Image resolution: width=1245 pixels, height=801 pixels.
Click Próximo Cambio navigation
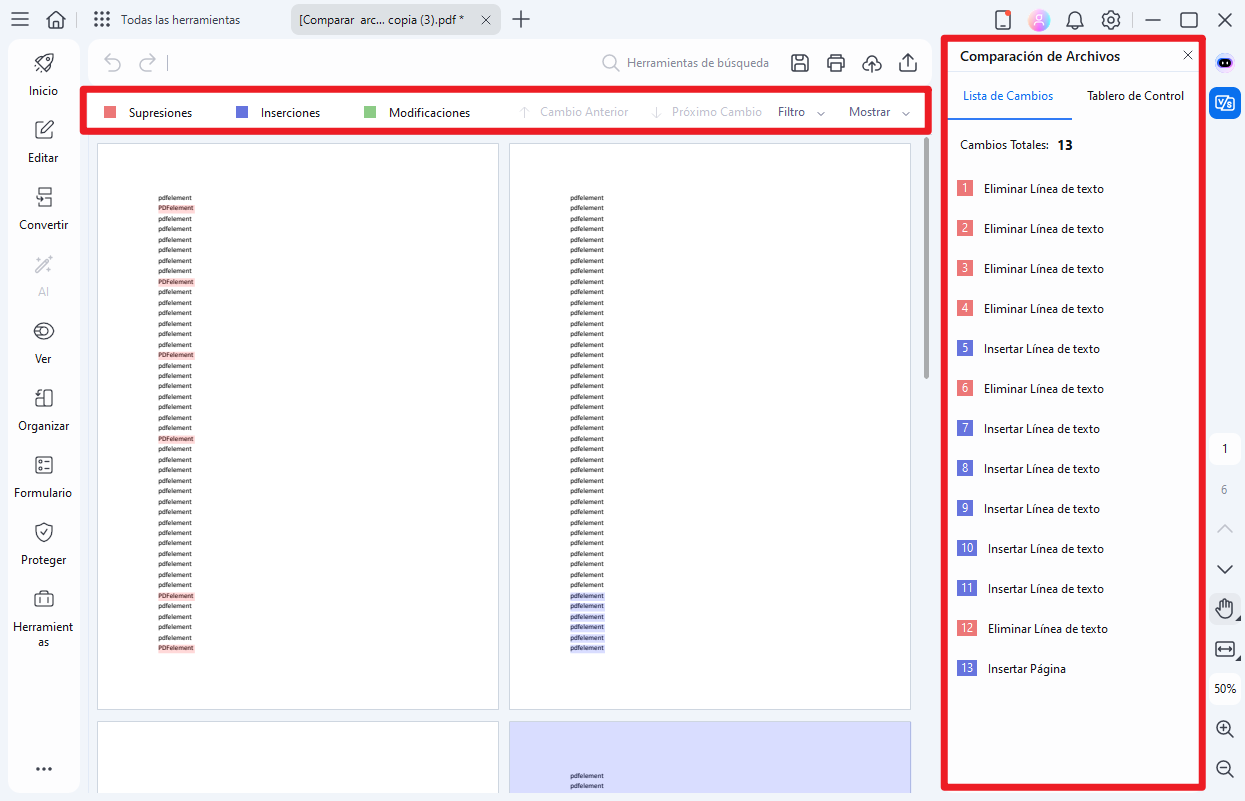click(x=707, y=112)
